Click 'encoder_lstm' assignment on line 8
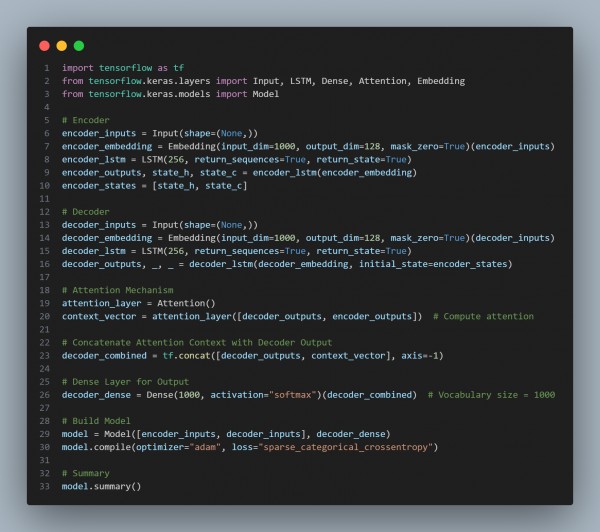This screenshot has height=532, width=600. pos(93,160)
